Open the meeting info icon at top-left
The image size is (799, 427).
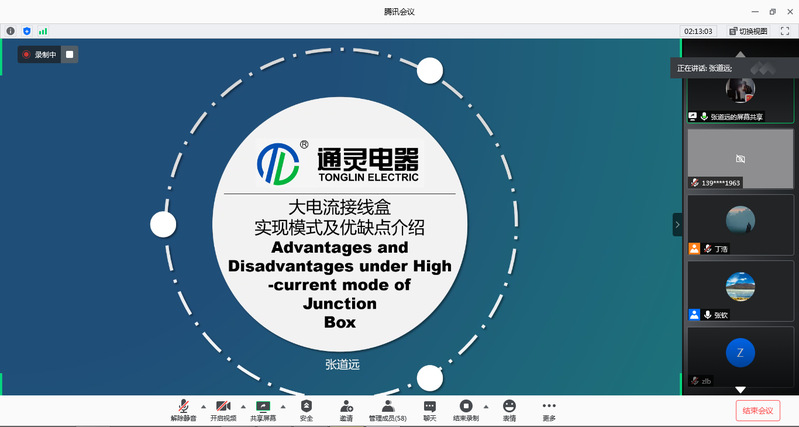pyautogui.click(x=11, y=31)
